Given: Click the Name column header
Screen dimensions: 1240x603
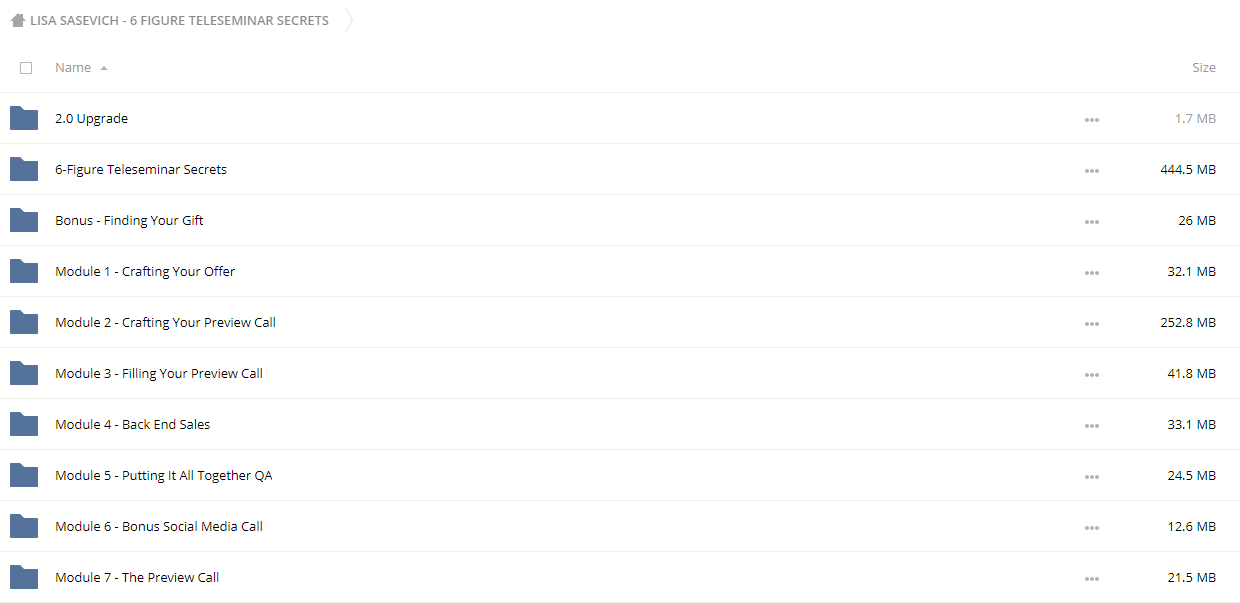Looking at the screenshot, I should click(73, 68).
